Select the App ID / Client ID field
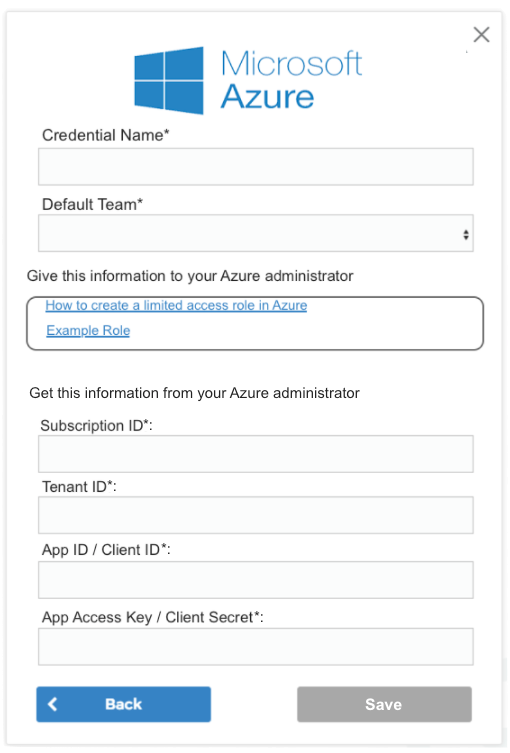 point(255,580)
